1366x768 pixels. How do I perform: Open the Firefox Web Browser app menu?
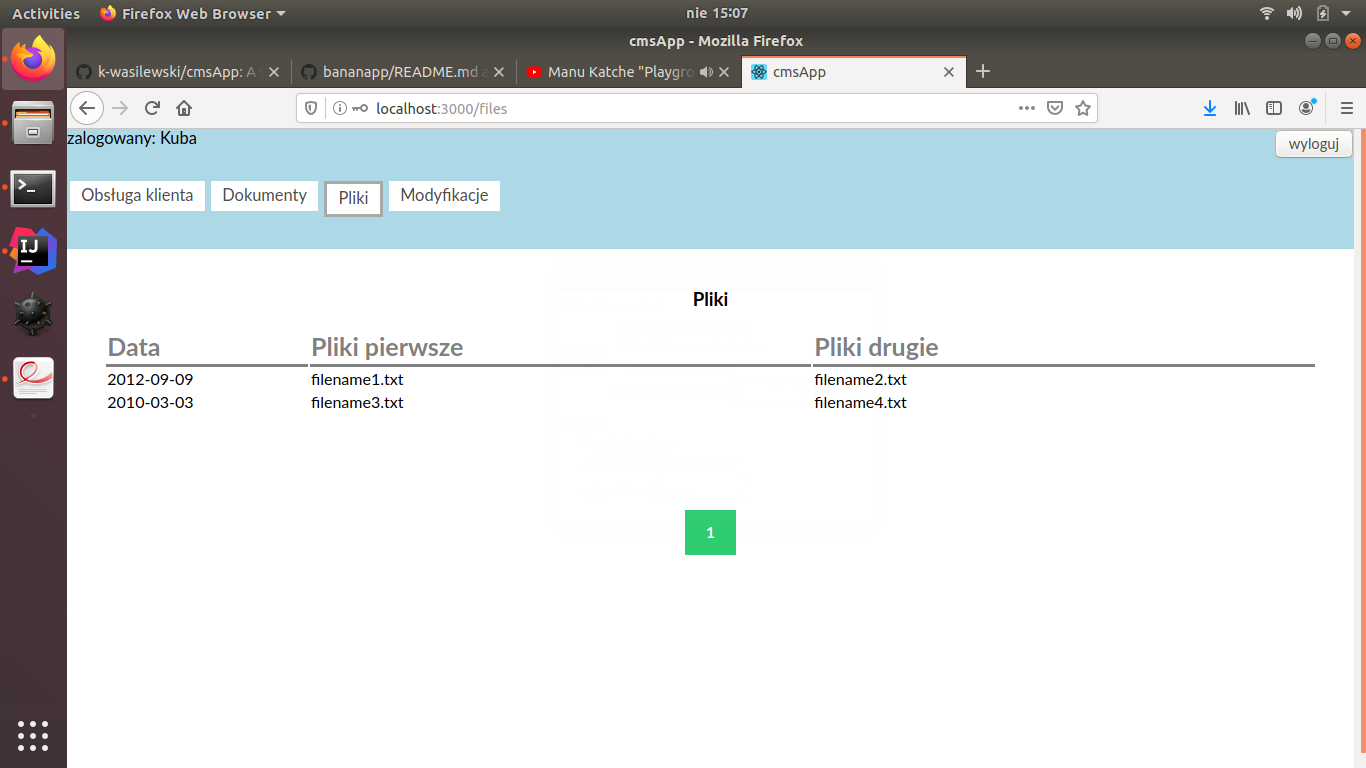[x=192, y=13]
